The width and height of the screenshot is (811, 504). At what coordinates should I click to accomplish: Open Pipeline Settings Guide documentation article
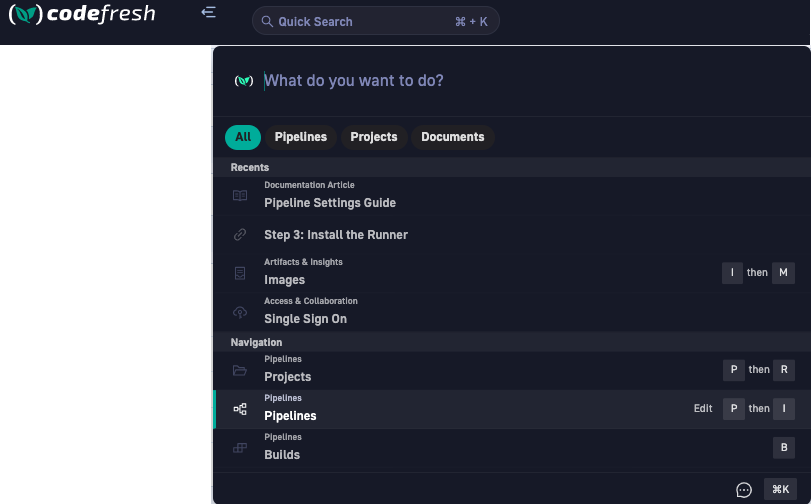(330, 203)
